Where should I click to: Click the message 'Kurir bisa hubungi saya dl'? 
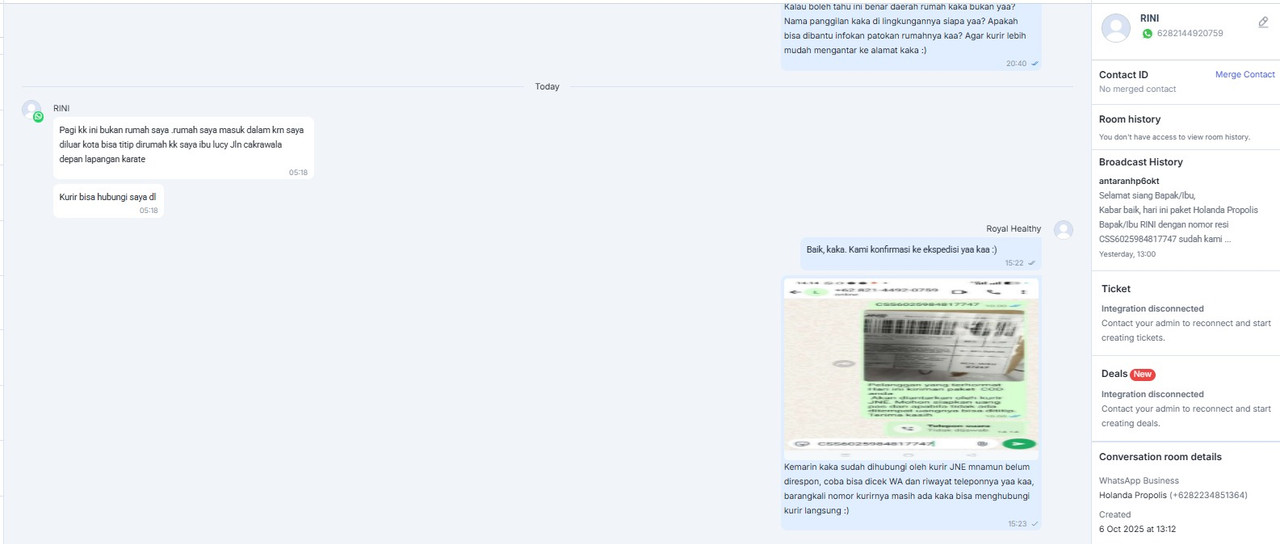point(108,201)
